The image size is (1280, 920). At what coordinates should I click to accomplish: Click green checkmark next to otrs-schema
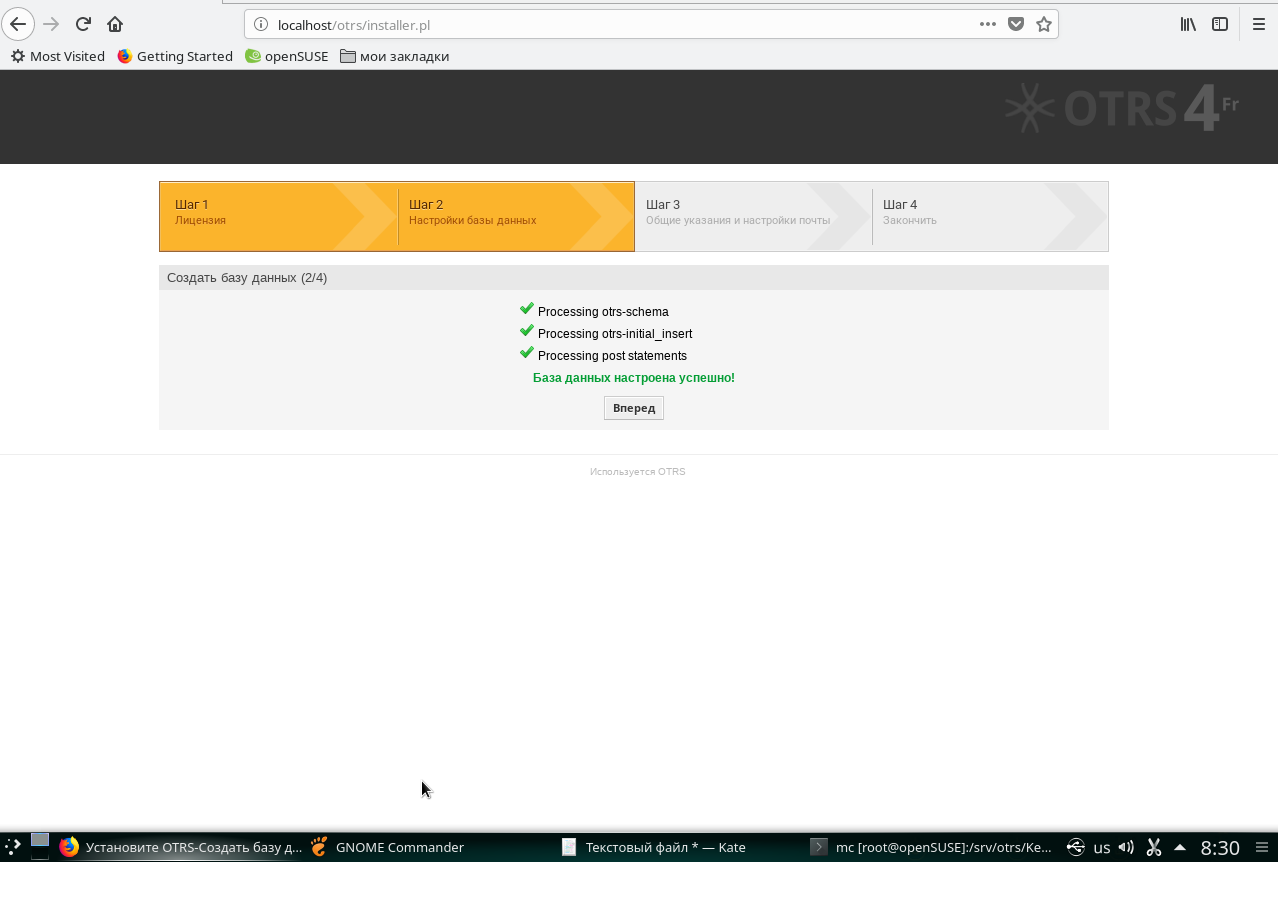pos(527,309)
